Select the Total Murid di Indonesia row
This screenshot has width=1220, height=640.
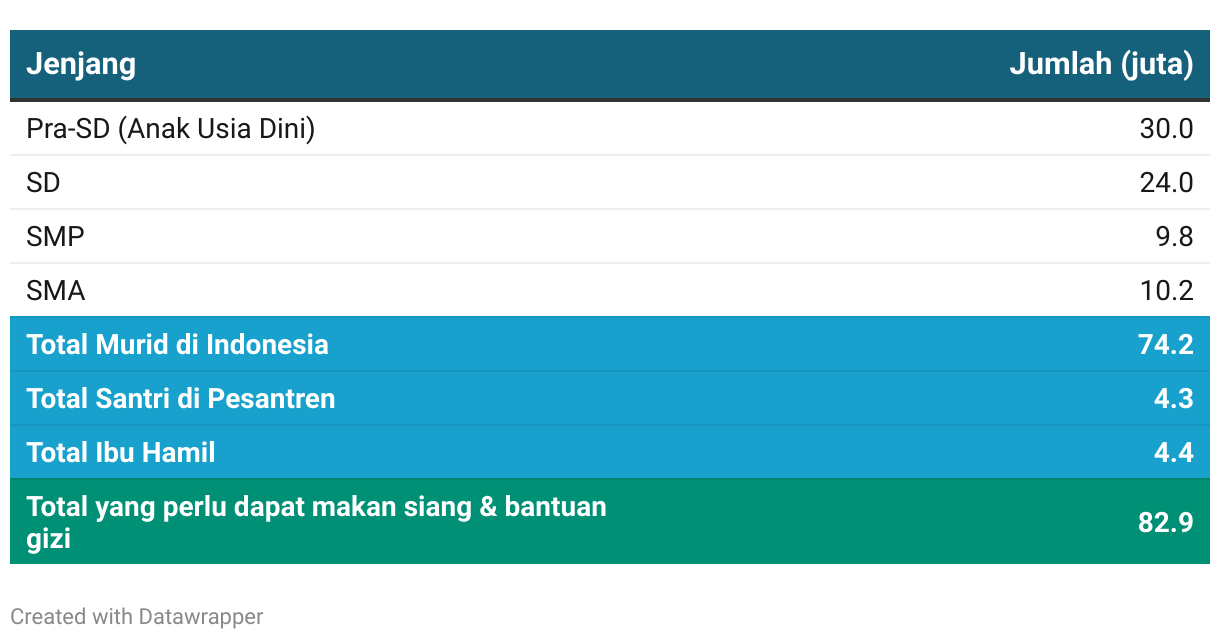[x=610, y=344]
